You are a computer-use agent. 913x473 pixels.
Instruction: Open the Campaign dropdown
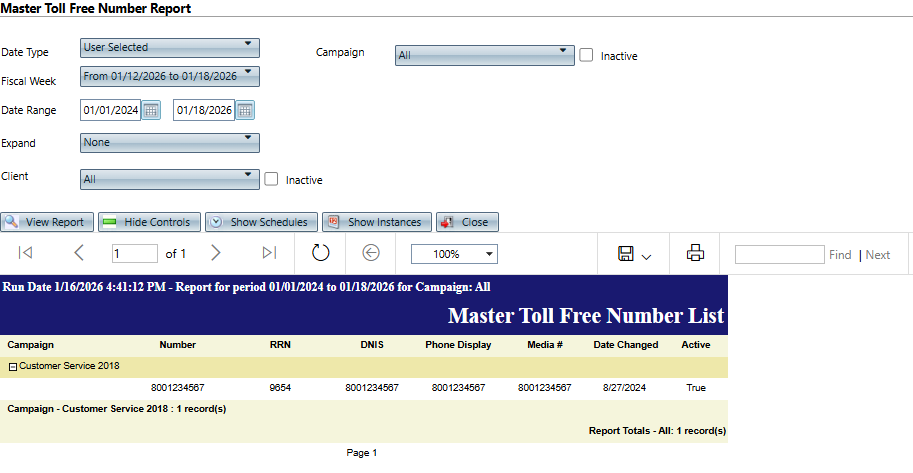pyautogui.click(x=484, y=55)
